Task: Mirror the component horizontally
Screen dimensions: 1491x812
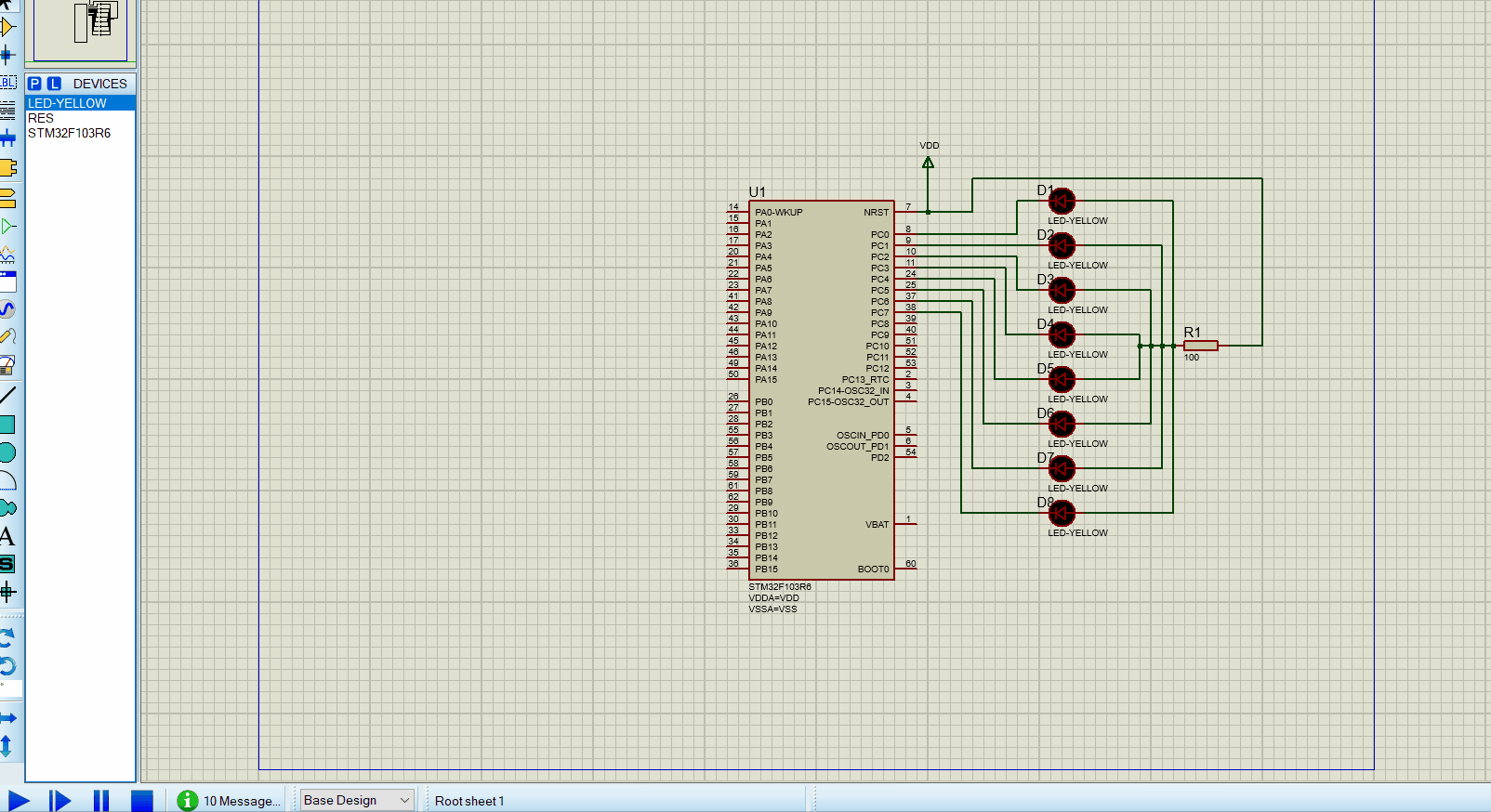Action: point(7,718)
